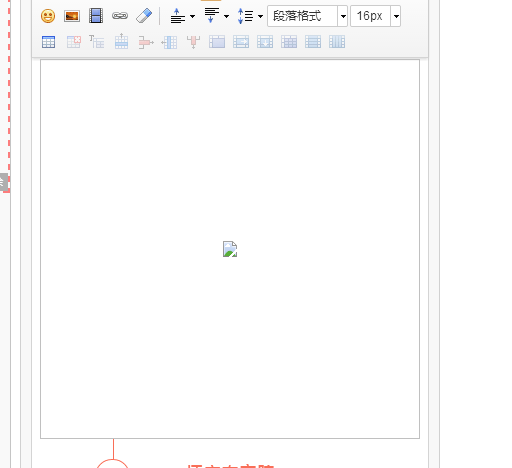Add a hyperlink using the chain icon
The image size is (512, 468).
[120, 16]
